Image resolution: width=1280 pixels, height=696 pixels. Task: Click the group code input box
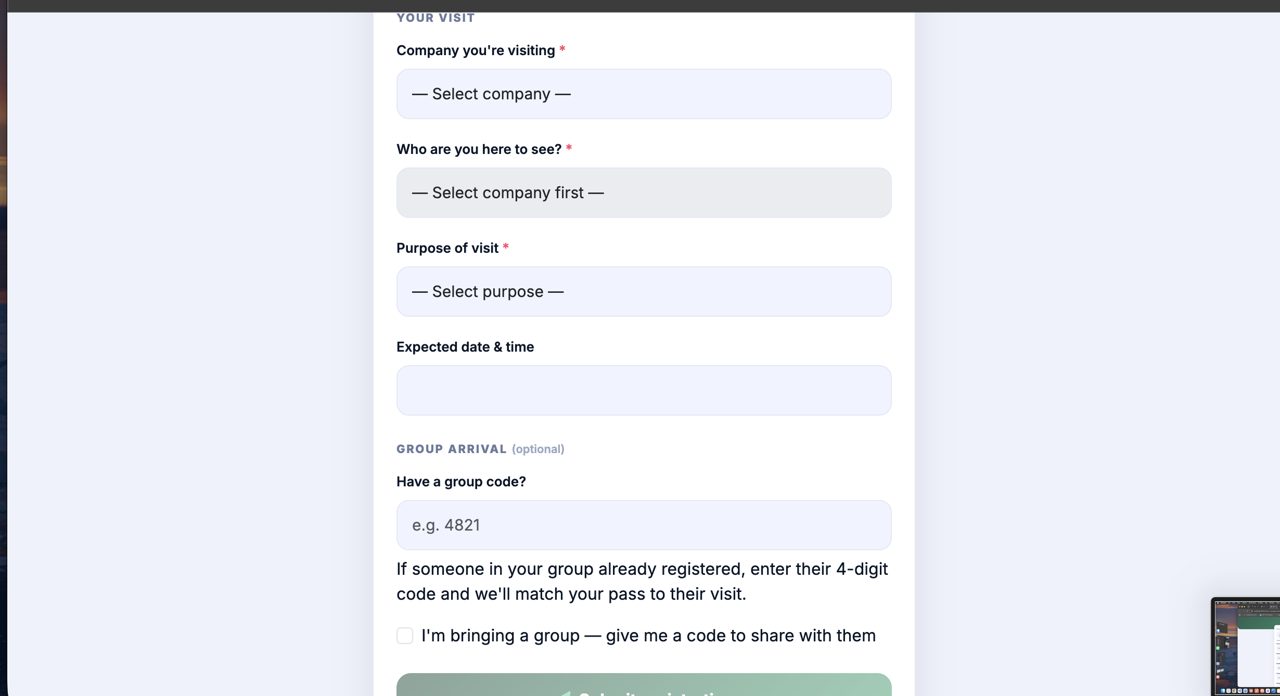click(643, 525)
